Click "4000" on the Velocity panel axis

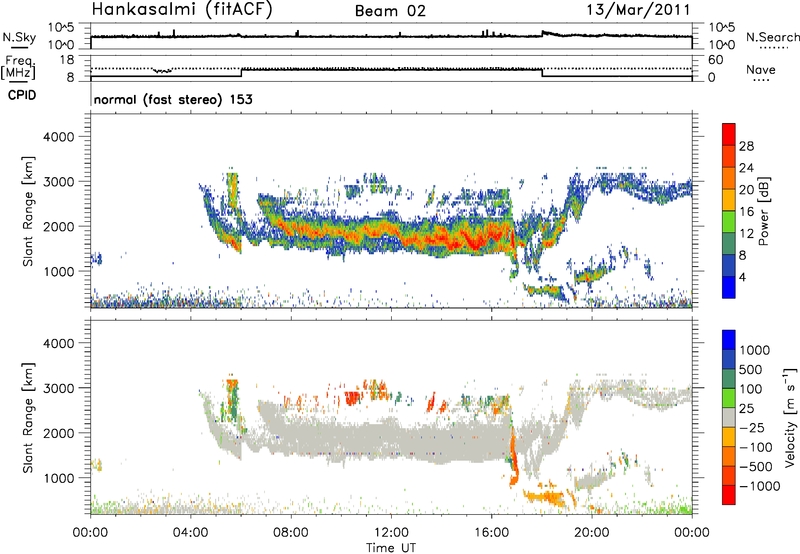tap(58, 343)
